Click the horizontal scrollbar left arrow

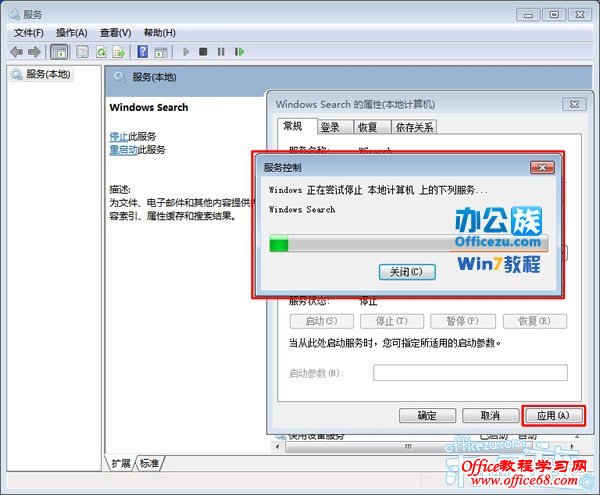coord(277,446)
